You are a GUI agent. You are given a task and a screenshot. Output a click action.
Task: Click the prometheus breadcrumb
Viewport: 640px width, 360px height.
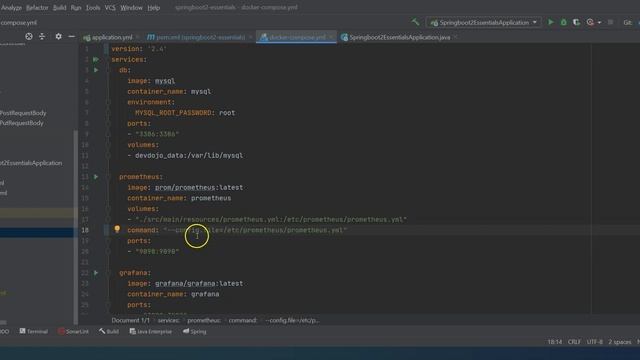[204, 320]
